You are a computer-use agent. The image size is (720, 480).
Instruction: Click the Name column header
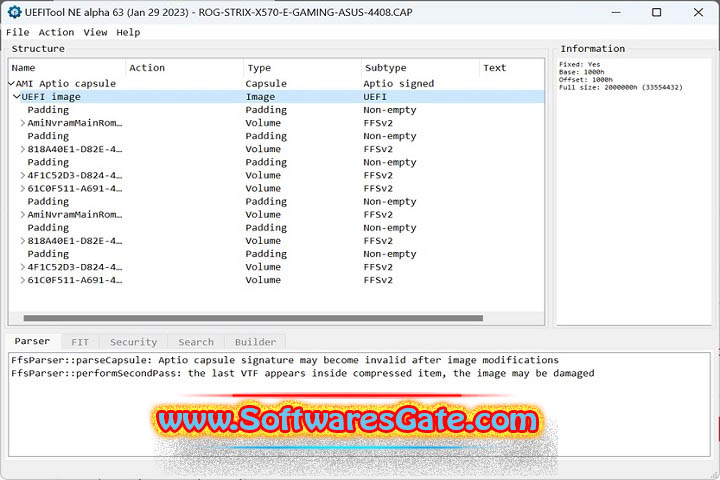pyautogui.click(x=67, y=68)
